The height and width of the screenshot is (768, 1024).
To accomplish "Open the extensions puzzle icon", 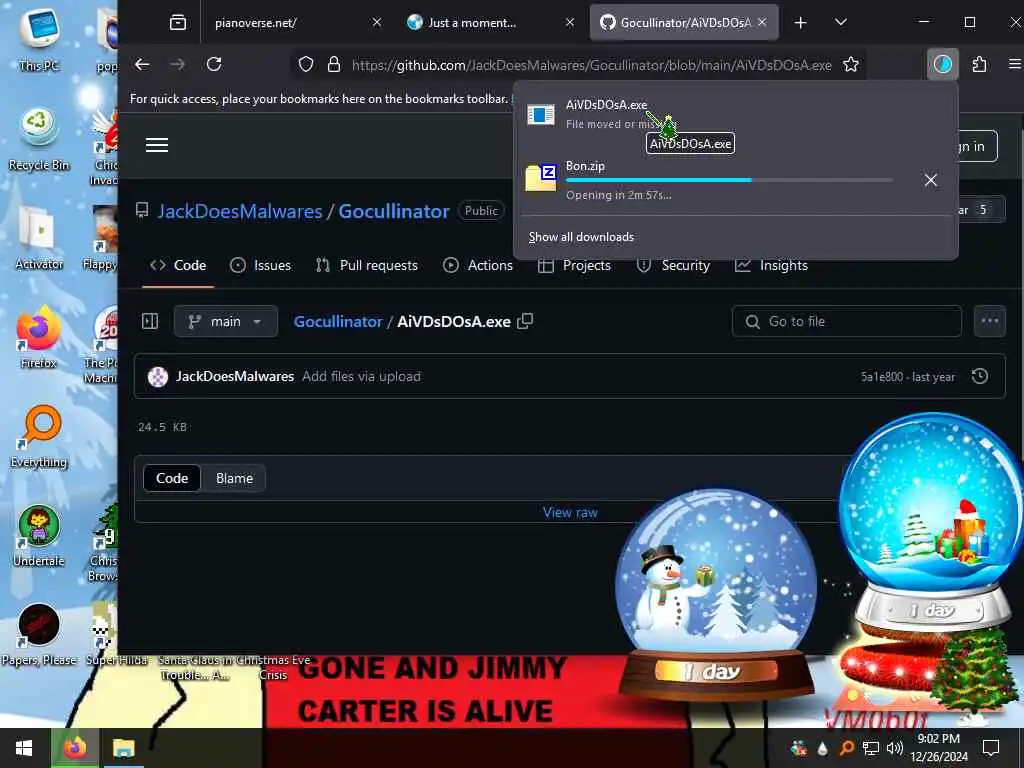I will (979, 64).
